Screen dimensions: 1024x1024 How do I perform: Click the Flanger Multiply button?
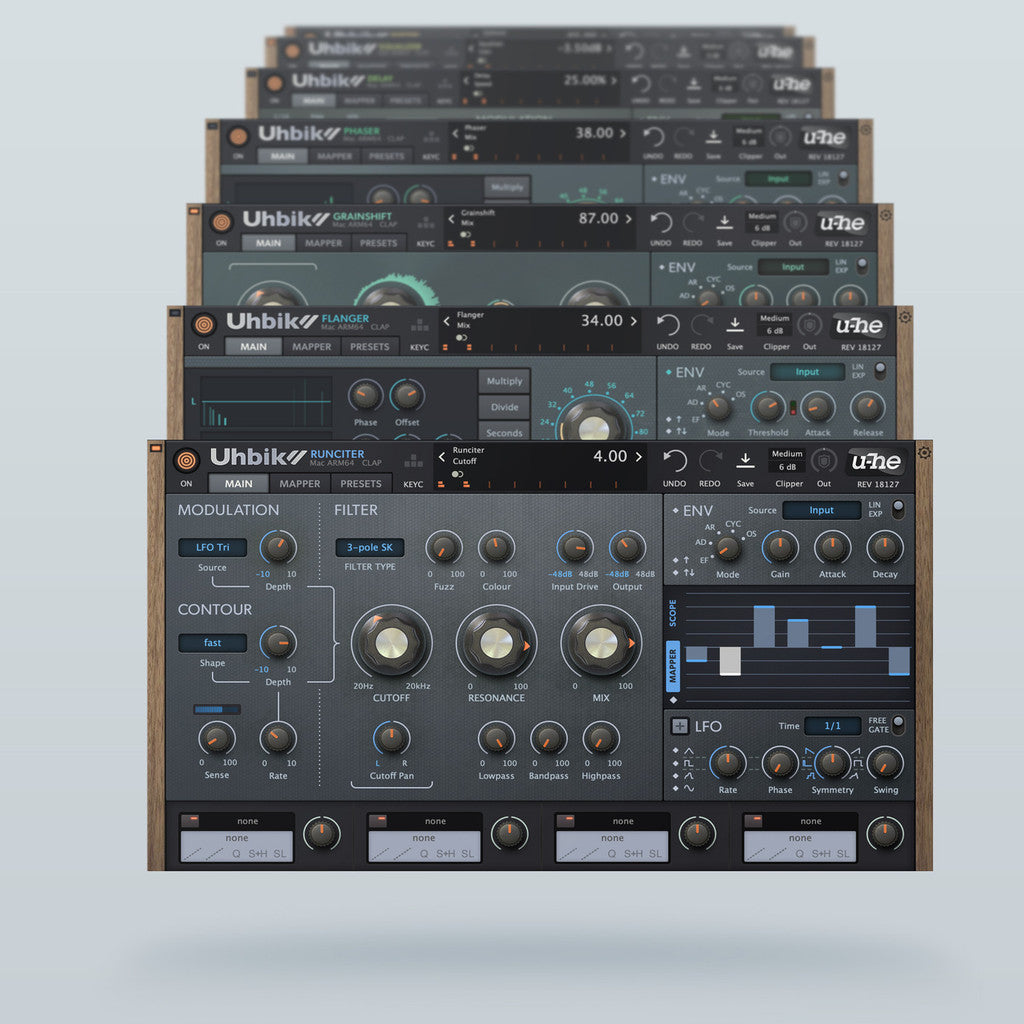click(504, 381)
